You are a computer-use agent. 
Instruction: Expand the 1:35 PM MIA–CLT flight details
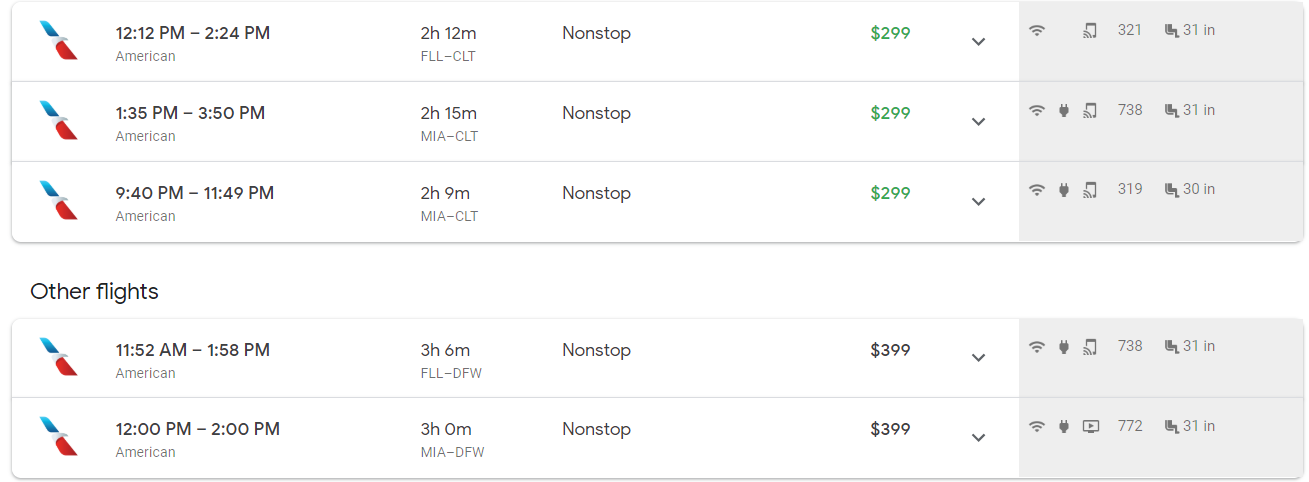click(978, 122)
